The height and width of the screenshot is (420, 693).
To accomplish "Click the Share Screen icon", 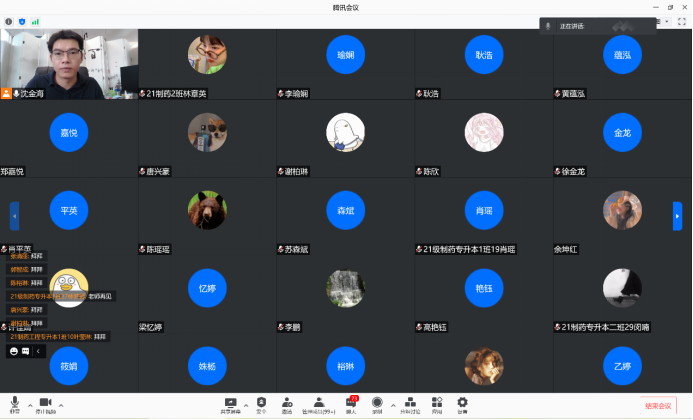I will pos(231,402).
